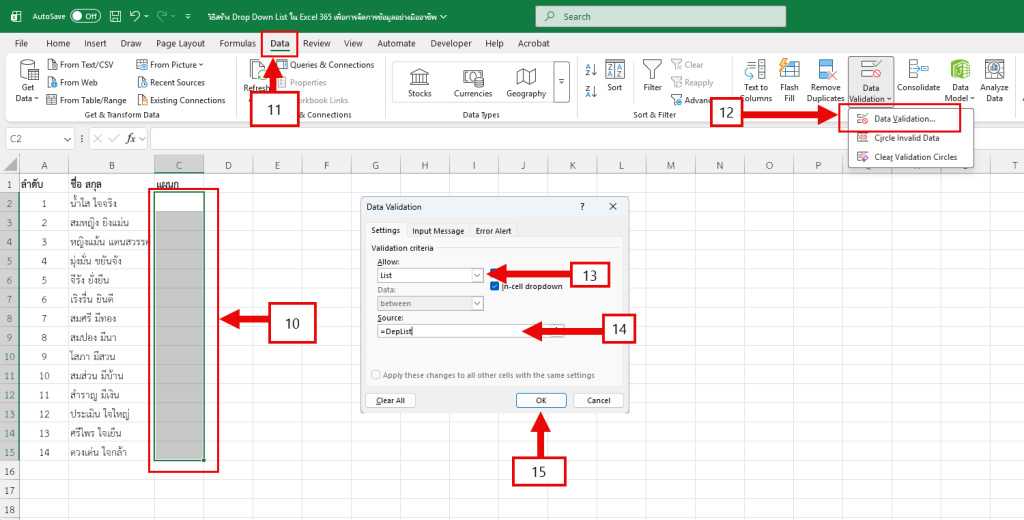Click From Text/CSV icon
The width and height of the screenshot is (1024, 520).
[54, 65]
